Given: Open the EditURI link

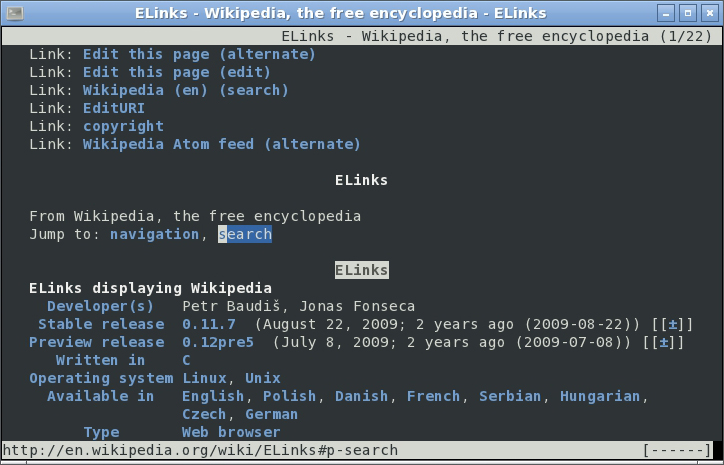Looking at the screenshot, I should pyautogui.click(x=114, y=109).
